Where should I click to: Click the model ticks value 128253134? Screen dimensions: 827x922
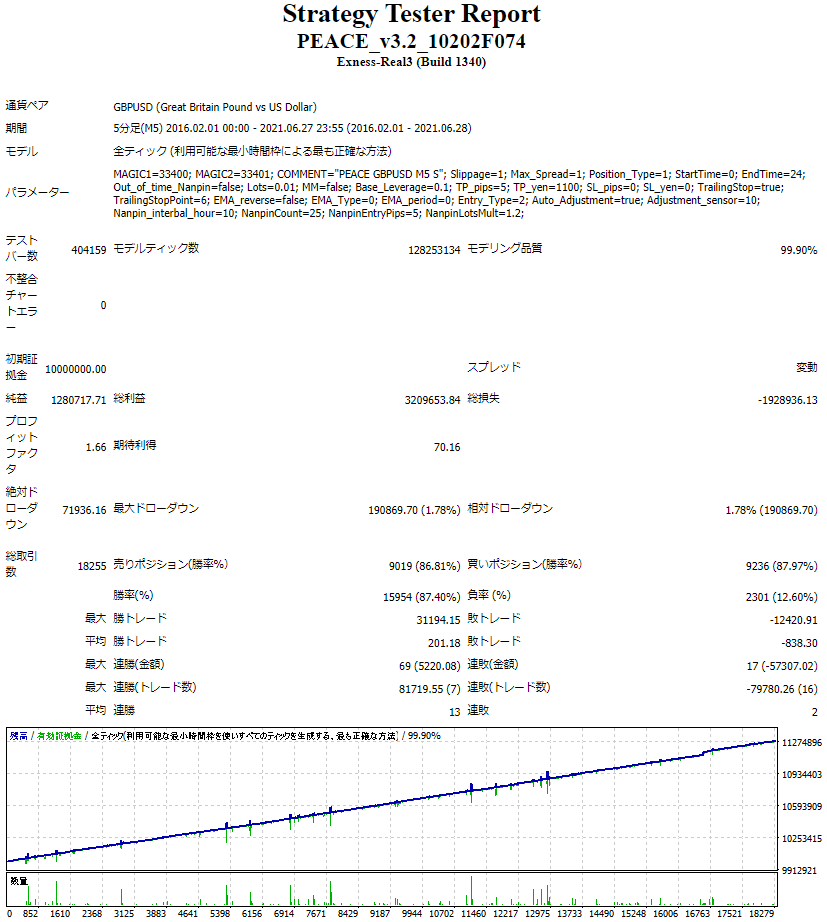point(434,250)
